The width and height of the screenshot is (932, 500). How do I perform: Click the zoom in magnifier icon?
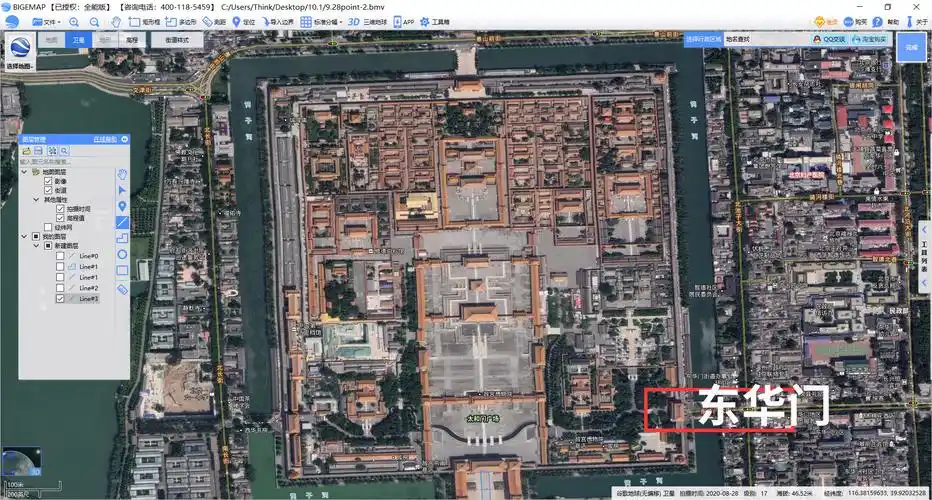coord(75,21)
